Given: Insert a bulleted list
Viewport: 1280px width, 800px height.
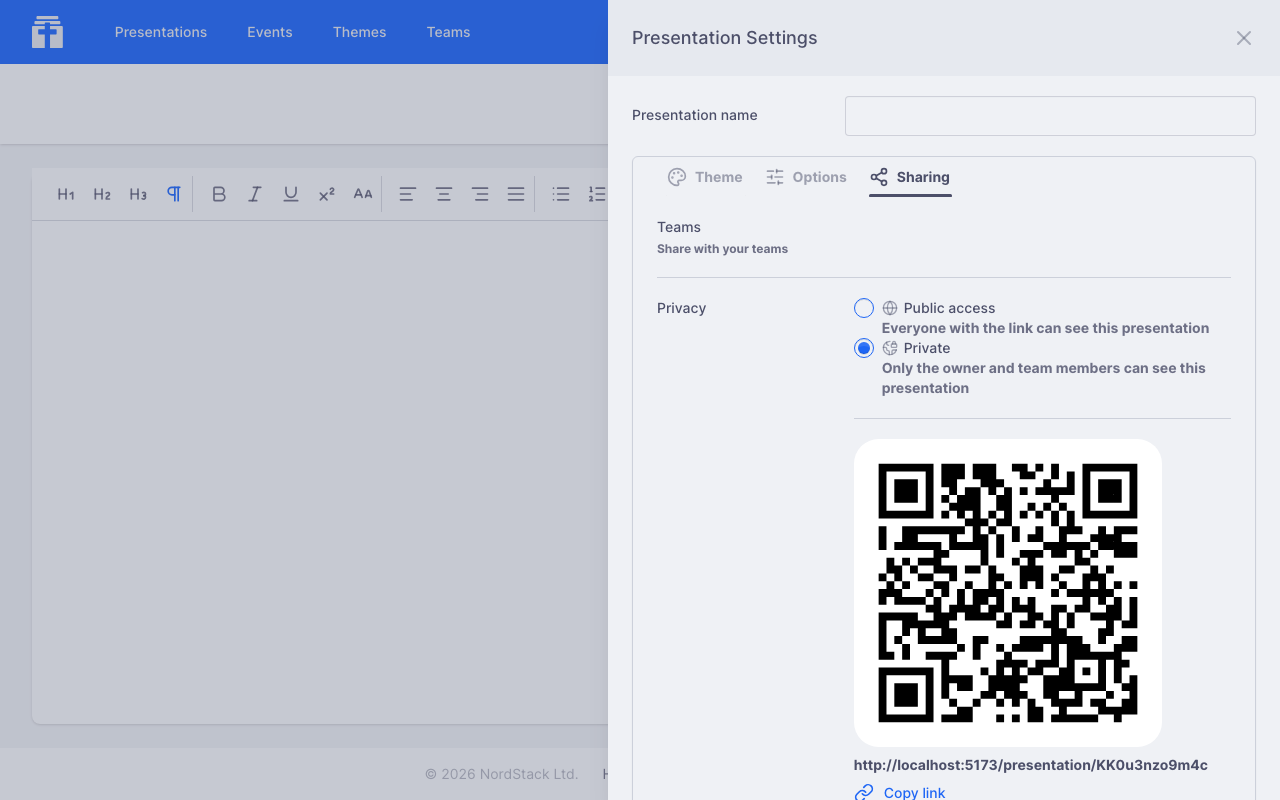Looking at the screenshot, I should tap(561, 194).
